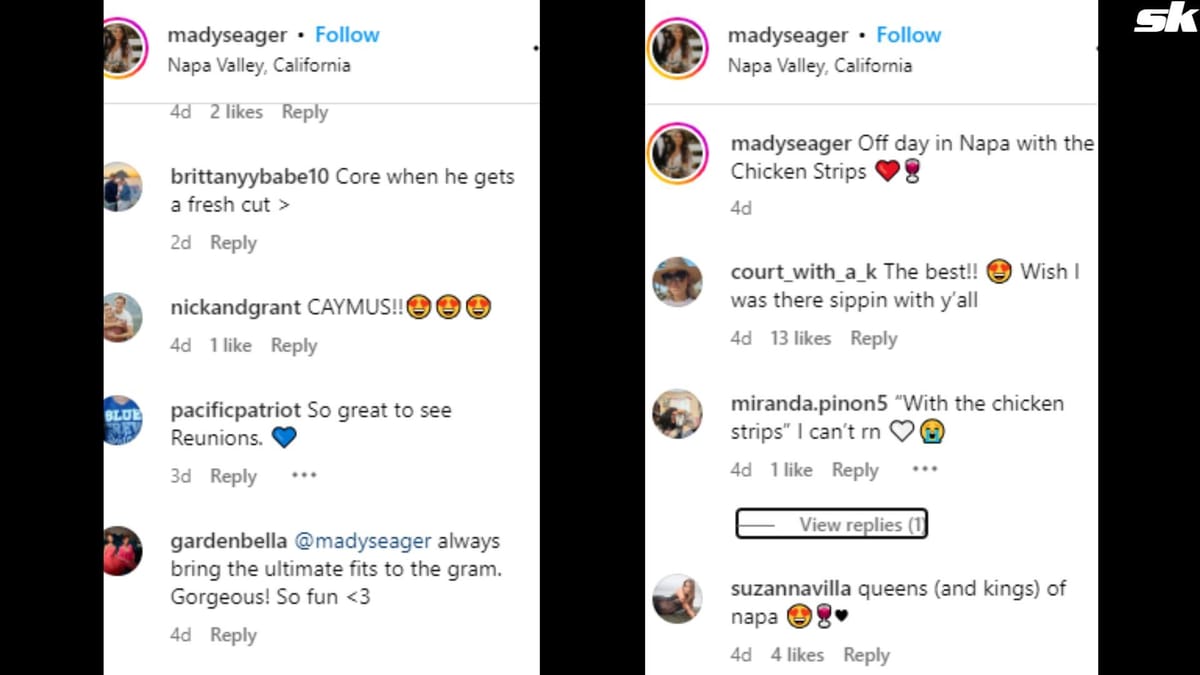The height and width of the screenshot is (675, 1200).
Task: Open pacificpatriot's profile avatar
Action: point(123,421)
